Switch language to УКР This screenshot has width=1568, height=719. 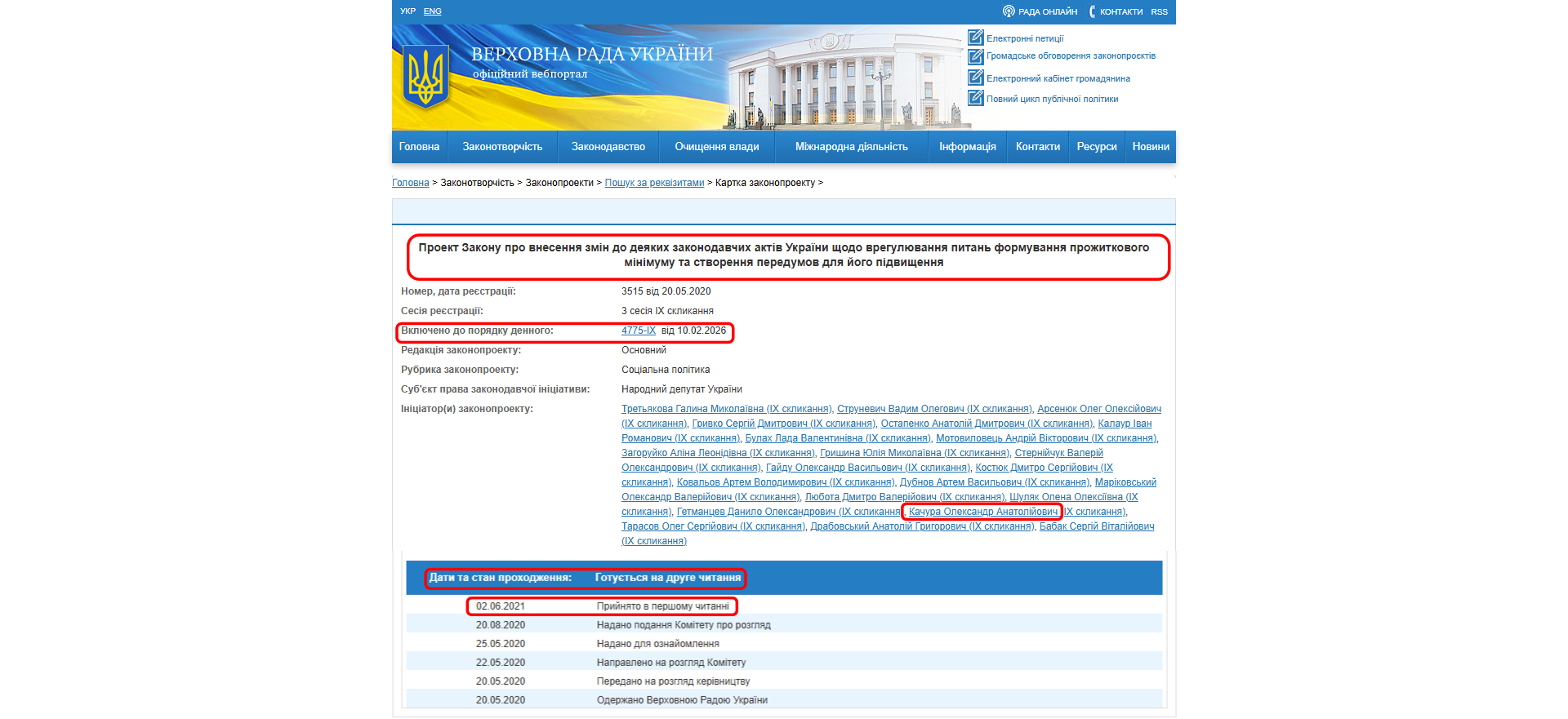click(x=408, y=11)
